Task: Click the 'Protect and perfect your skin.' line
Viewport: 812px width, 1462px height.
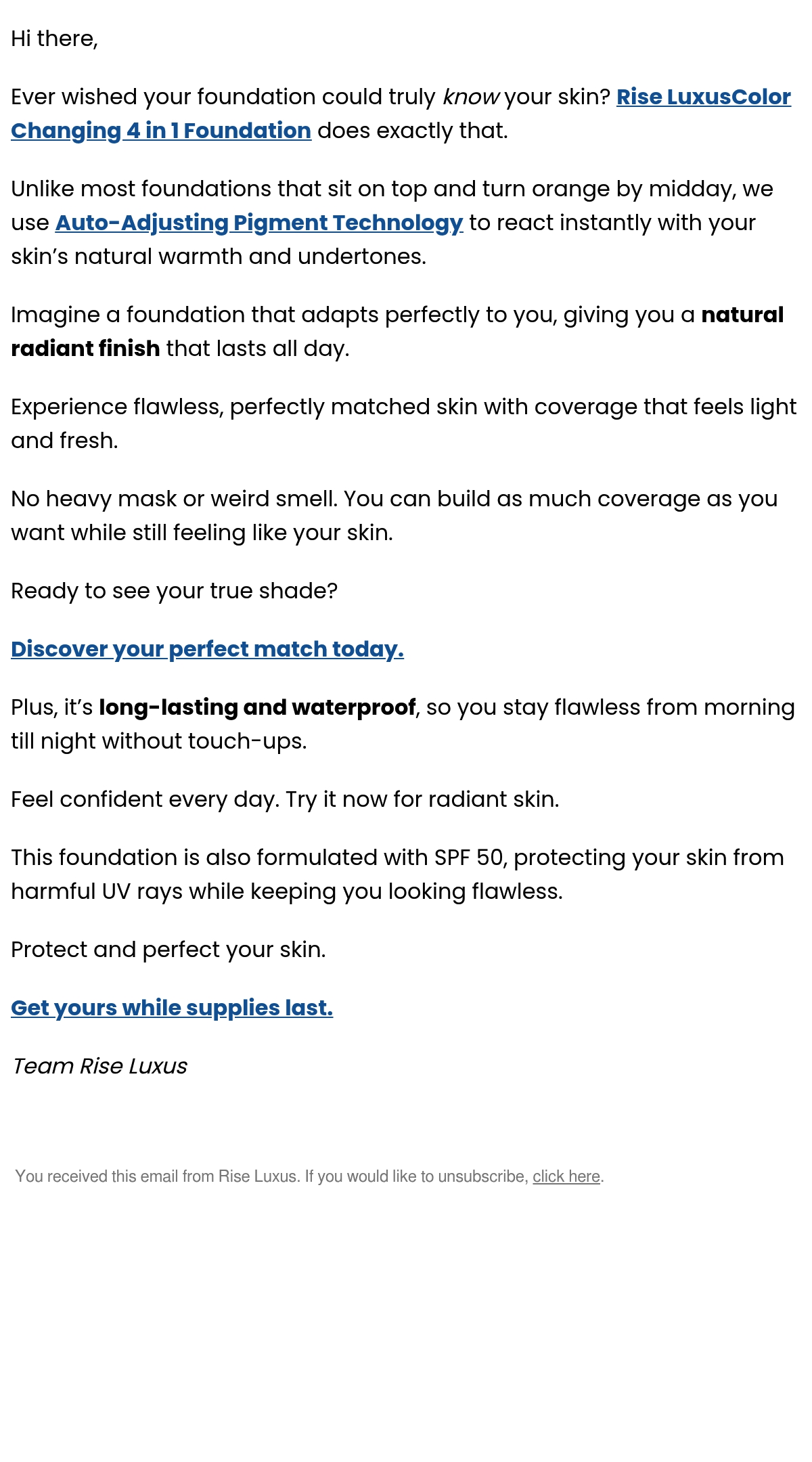Action: pos(168,950)
